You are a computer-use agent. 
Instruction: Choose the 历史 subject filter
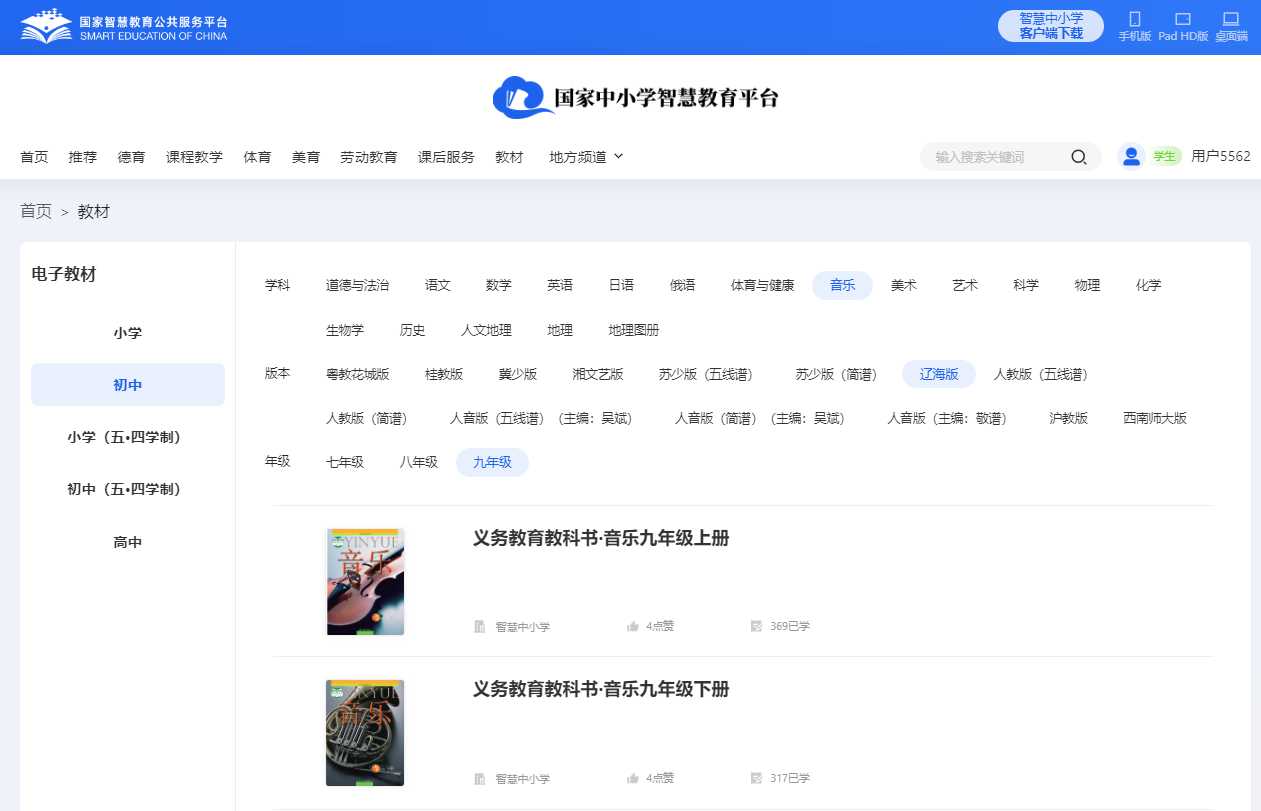click(413, 330)
